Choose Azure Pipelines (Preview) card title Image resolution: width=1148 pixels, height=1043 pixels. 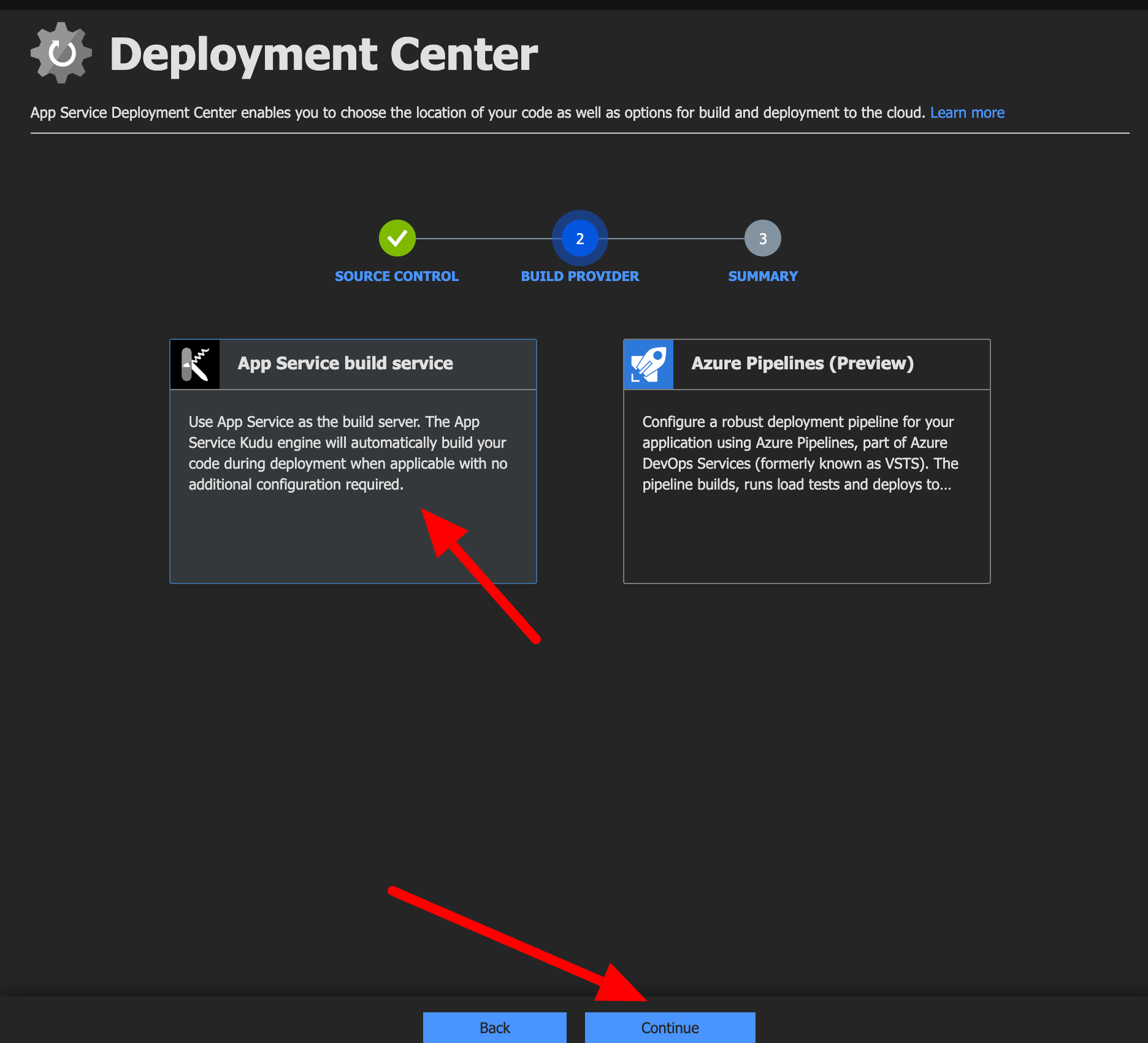pyautogui.click(x=803, y=363)
